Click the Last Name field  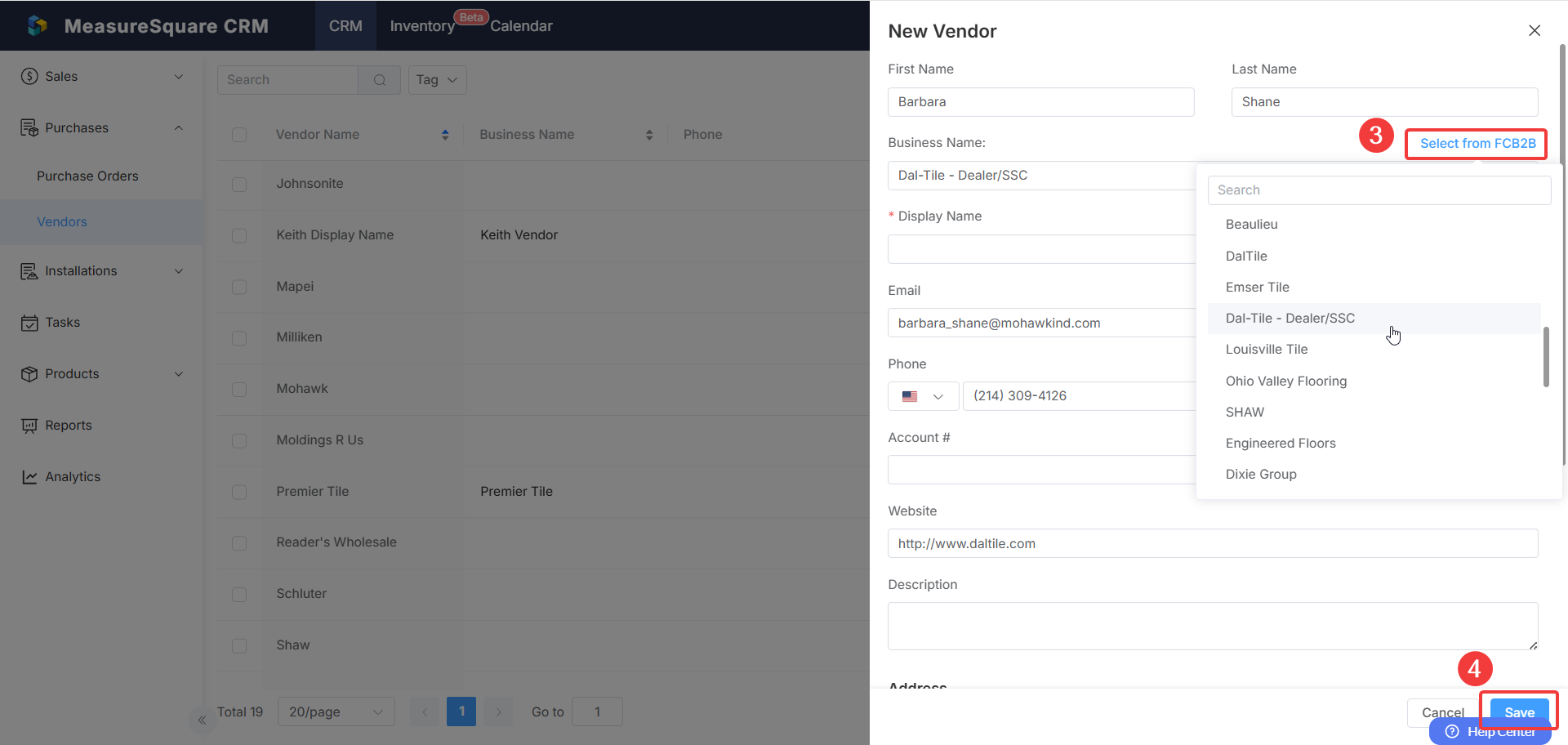click(1384, 102)
